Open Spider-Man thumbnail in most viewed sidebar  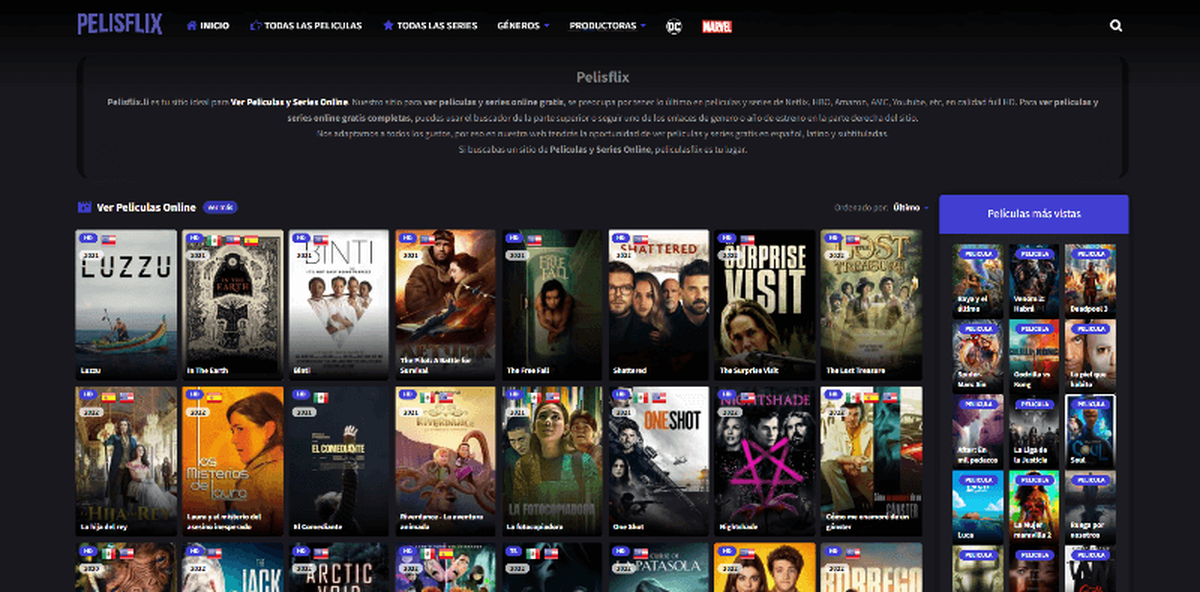(978, 356)
